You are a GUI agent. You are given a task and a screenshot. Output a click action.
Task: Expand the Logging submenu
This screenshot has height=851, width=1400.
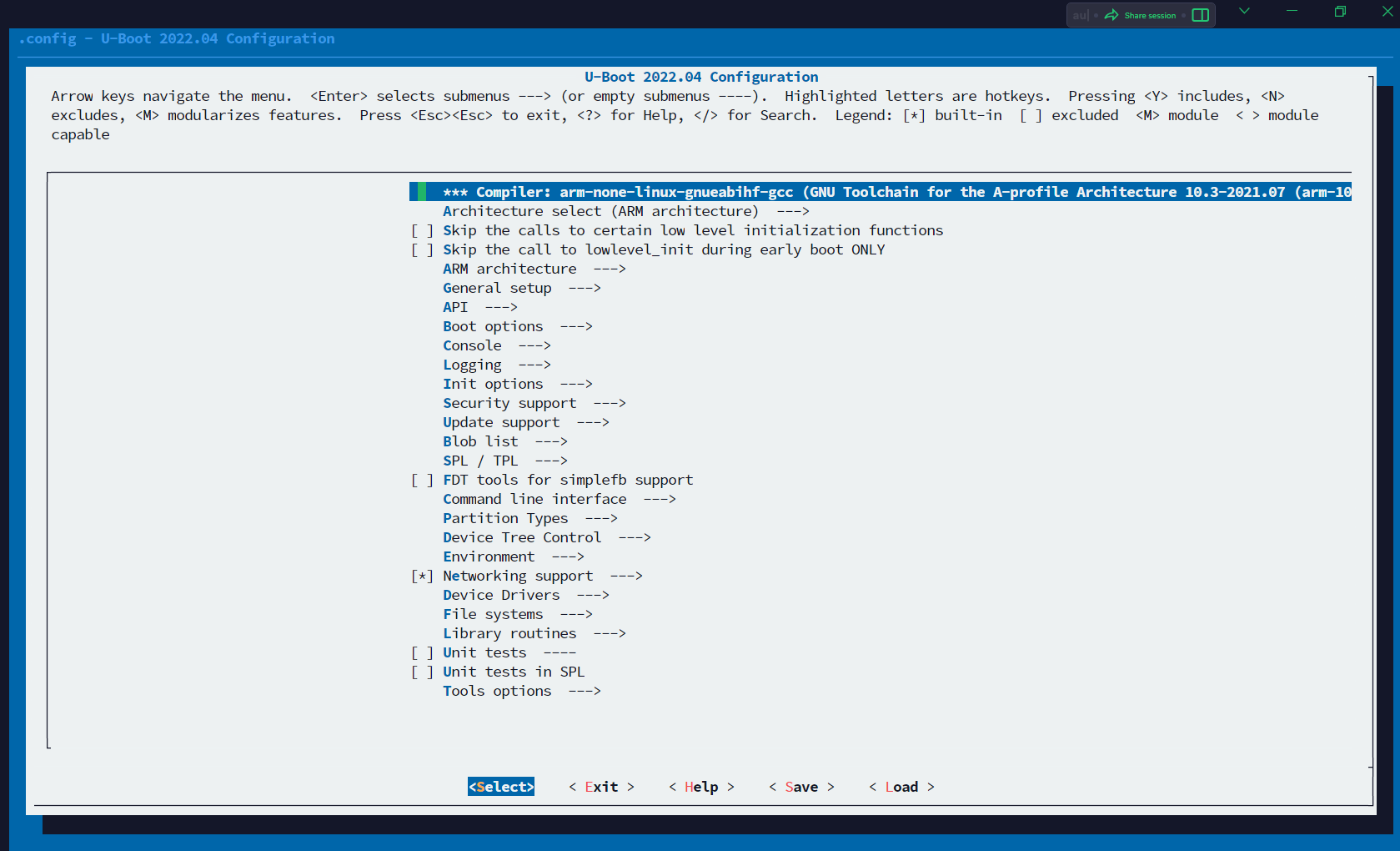click(x=496, y=365)
